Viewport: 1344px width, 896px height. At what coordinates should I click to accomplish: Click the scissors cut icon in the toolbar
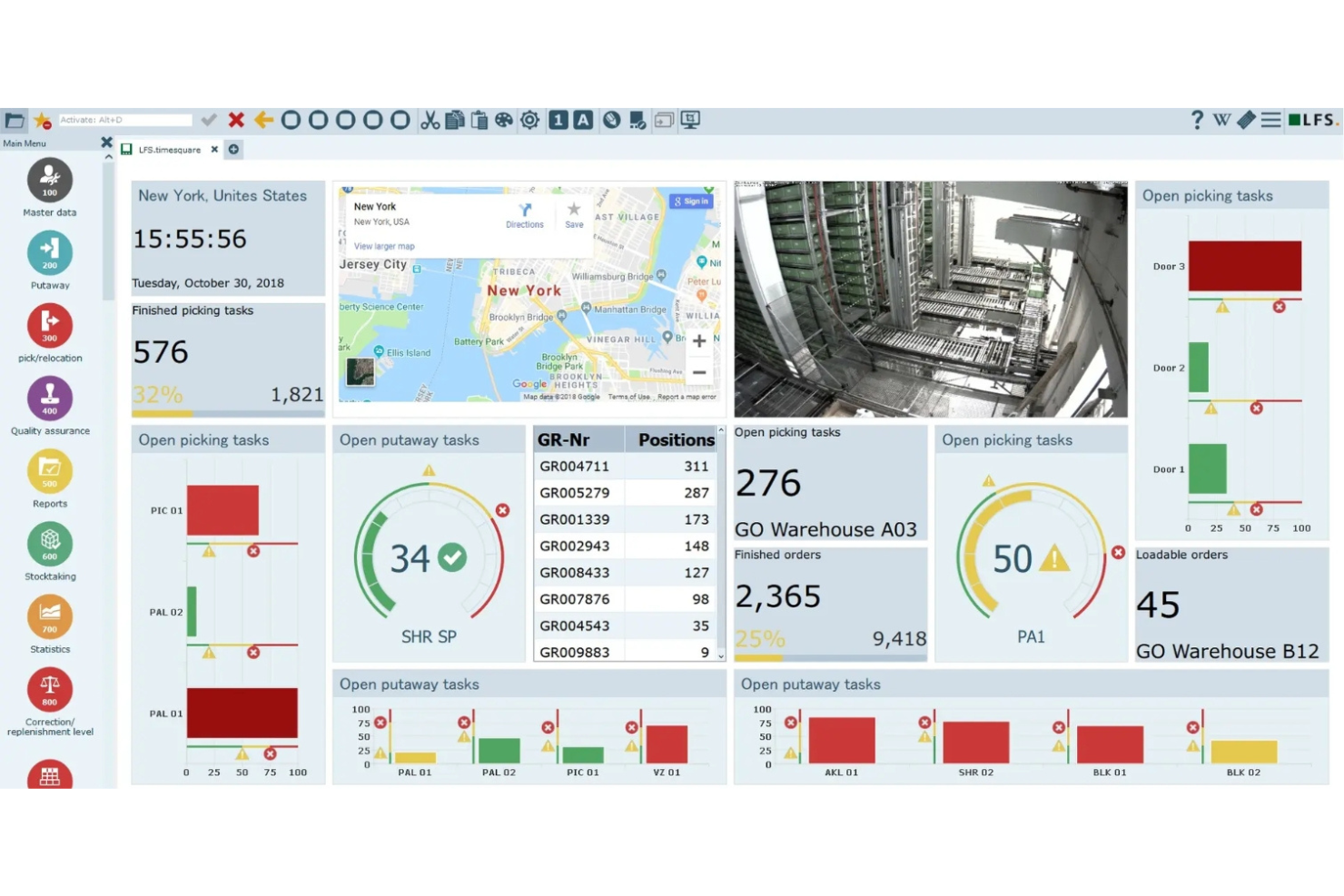coord(429,119)
